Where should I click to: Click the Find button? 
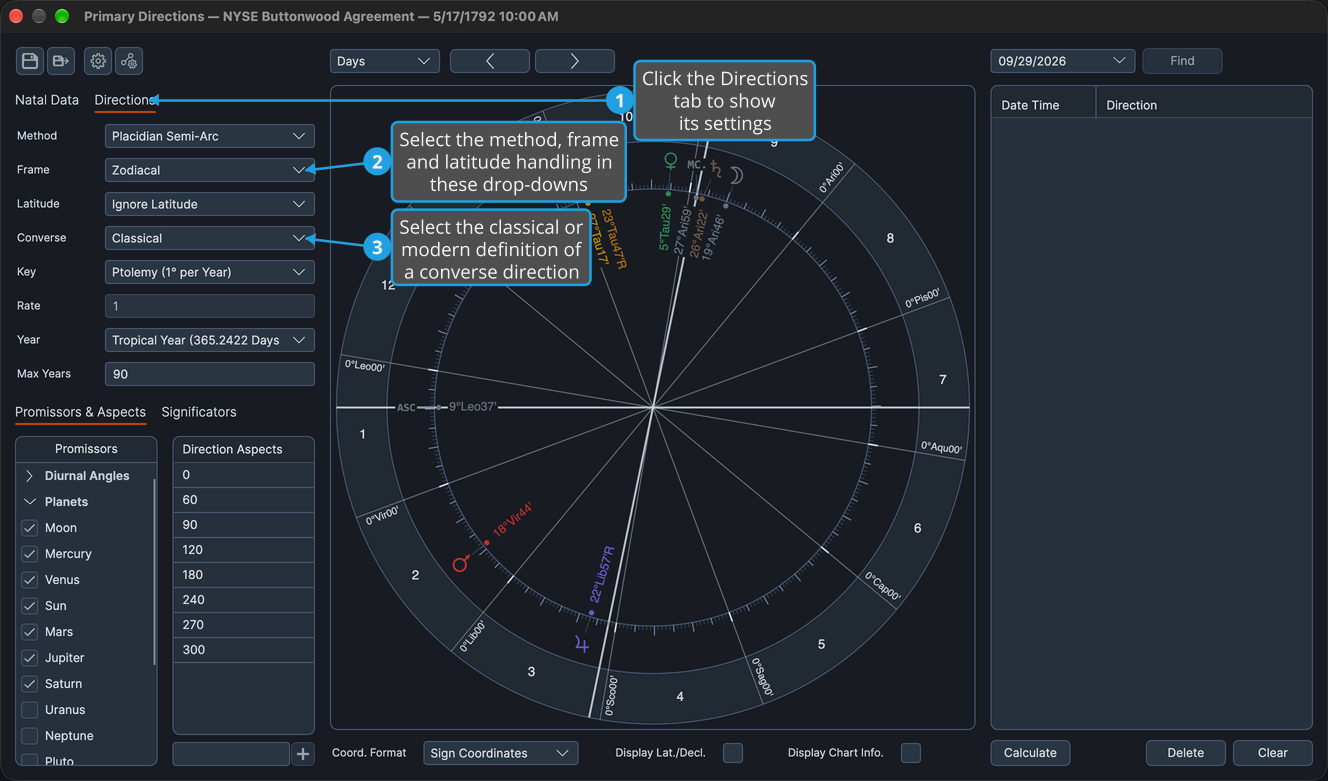[x=1182, y=61]
